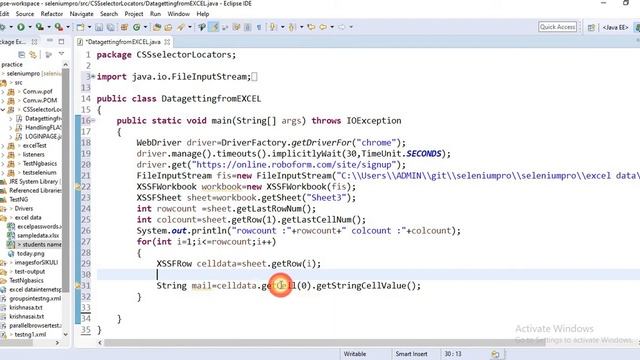Minimize the Package Explorer view
The height and width of the screenshot is (360, 640).
(x=50, y=41)
